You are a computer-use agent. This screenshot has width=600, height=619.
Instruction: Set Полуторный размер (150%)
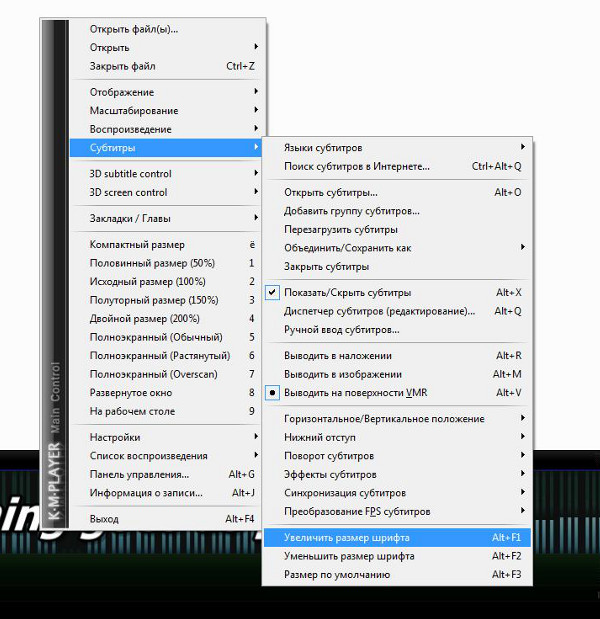(x=165, y=300)
